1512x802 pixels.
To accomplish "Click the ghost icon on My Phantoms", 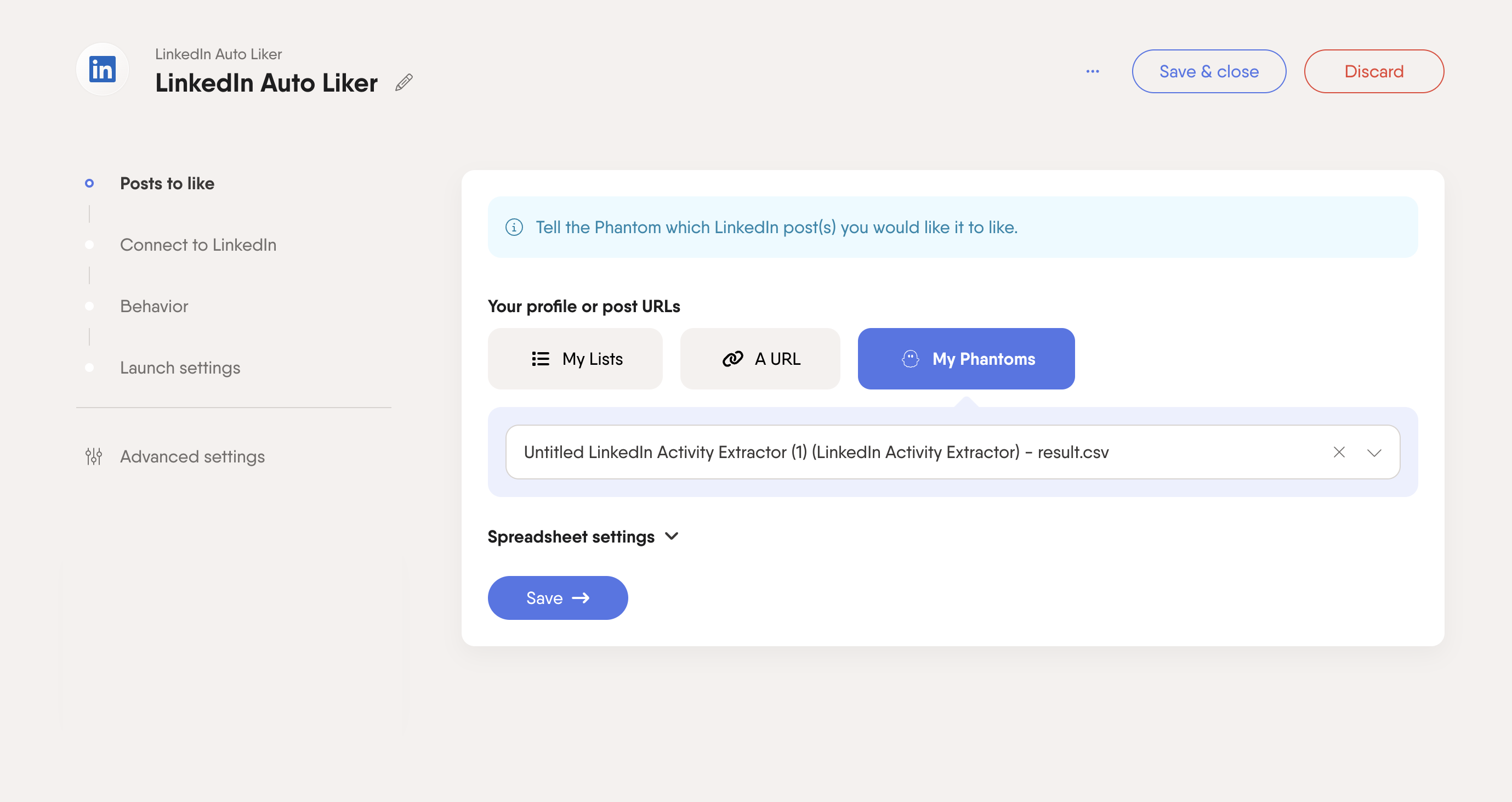I will tap(911, 359).
